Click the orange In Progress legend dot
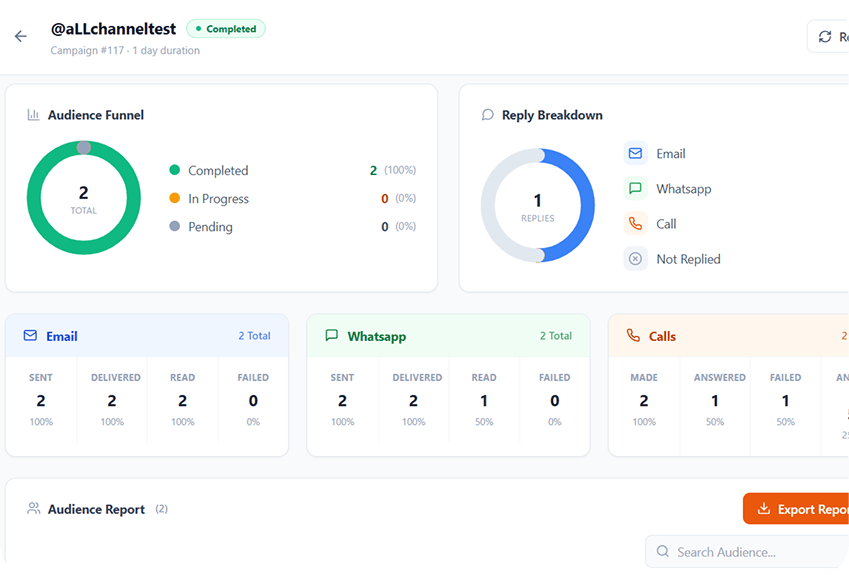This screenshot has width=849, height=575. (x=174, y=198)
